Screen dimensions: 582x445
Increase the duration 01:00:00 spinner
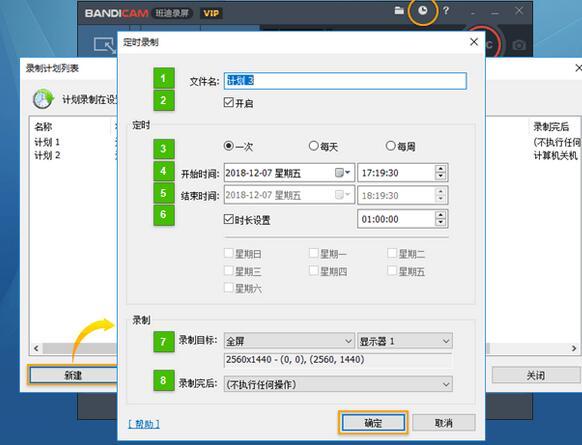[x=440, y=215]
